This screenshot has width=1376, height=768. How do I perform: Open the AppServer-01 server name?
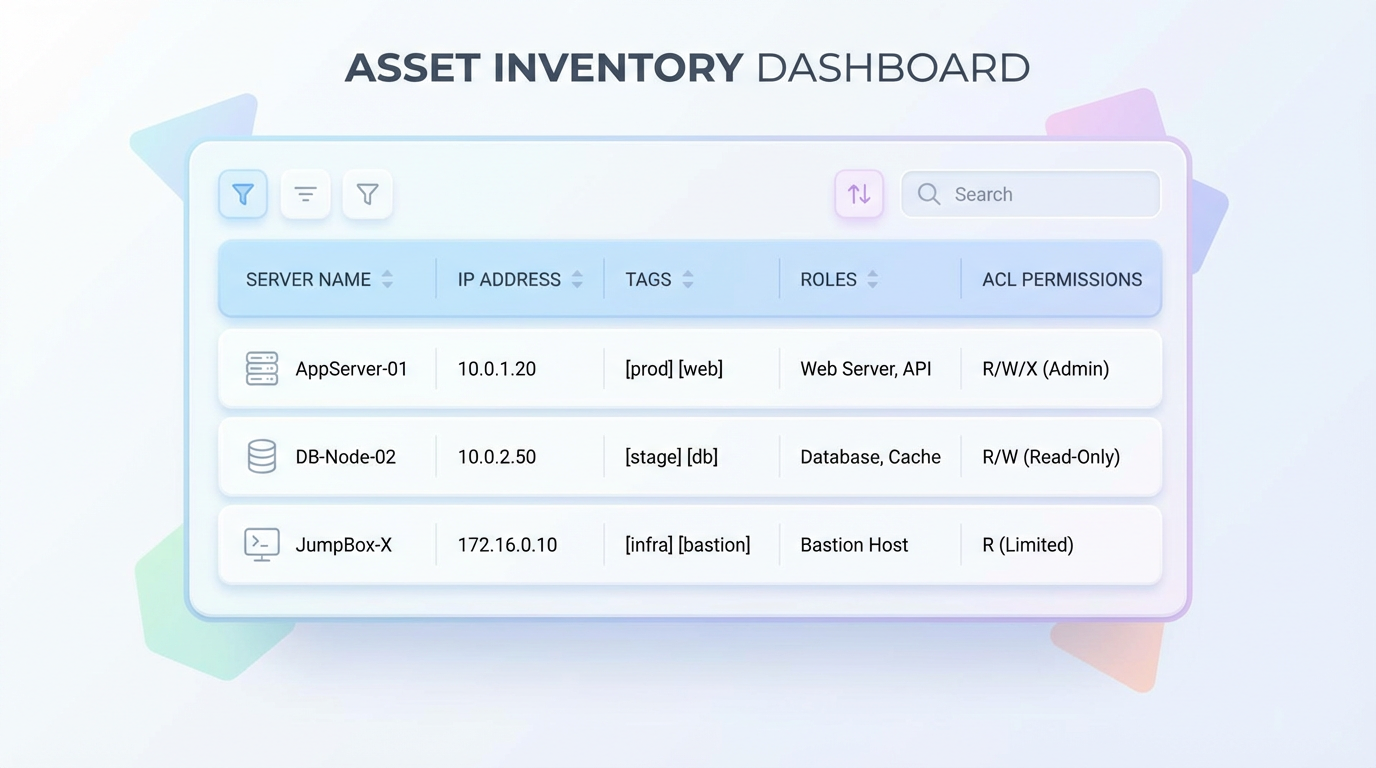point(351,369)
